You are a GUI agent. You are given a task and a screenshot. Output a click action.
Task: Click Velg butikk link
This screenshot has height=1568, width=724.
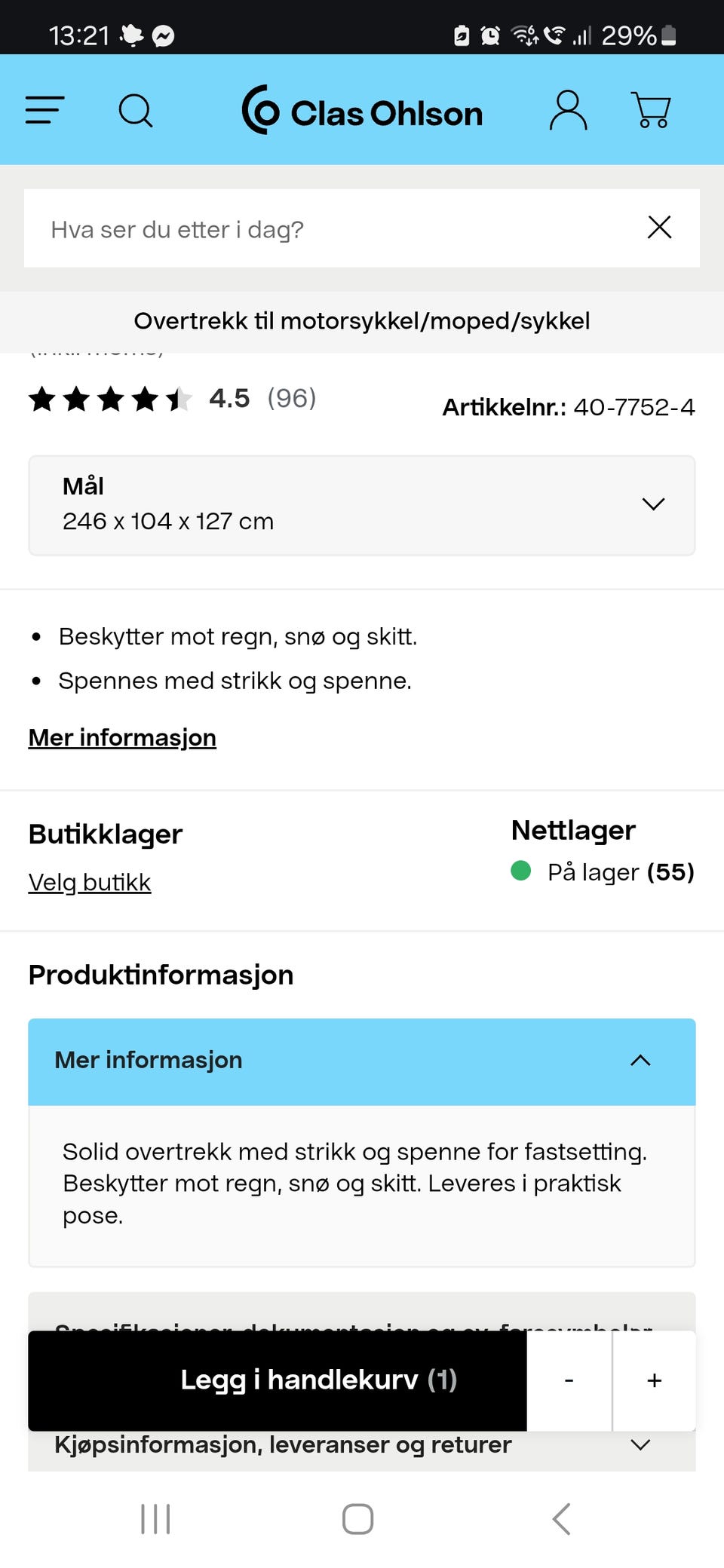click(90, 882)
